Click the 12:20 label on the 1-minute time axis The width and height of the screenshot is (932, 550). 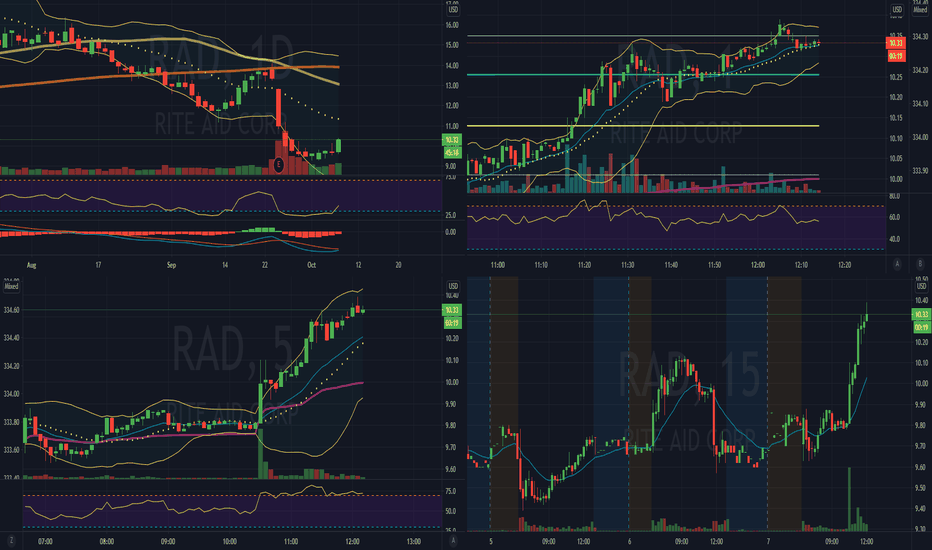[844, 265]
